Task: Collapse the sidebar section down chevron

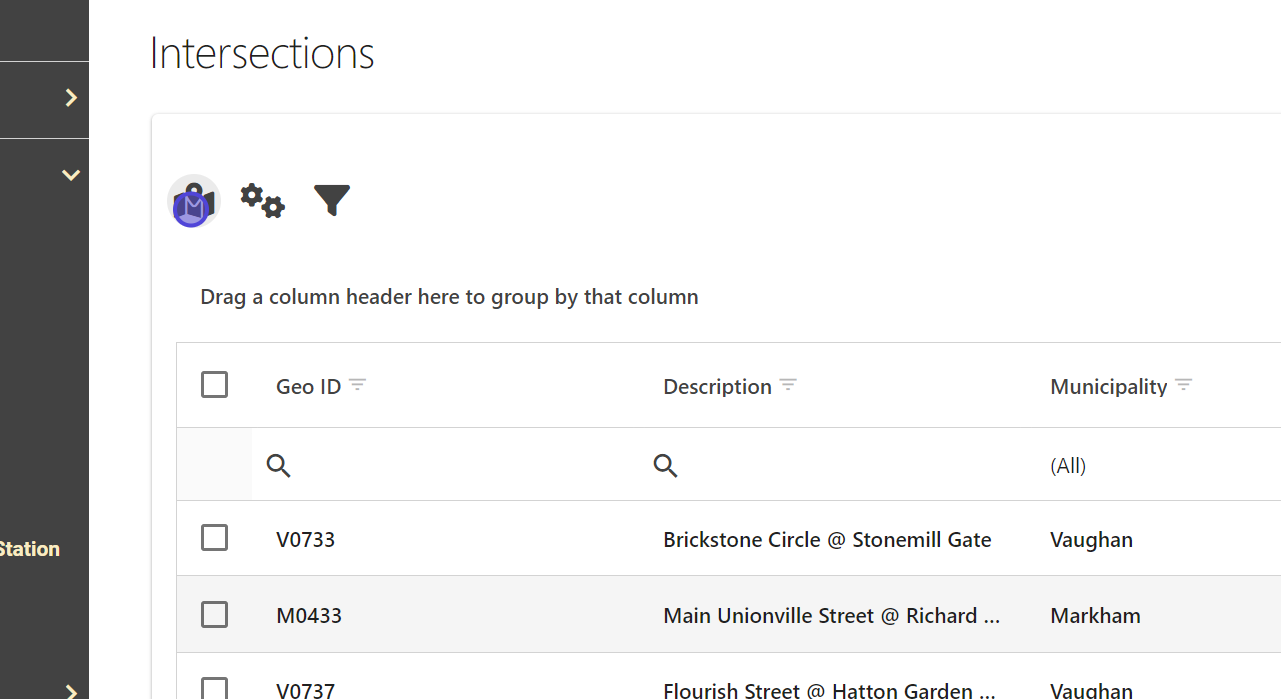Action: click(71, 175)
